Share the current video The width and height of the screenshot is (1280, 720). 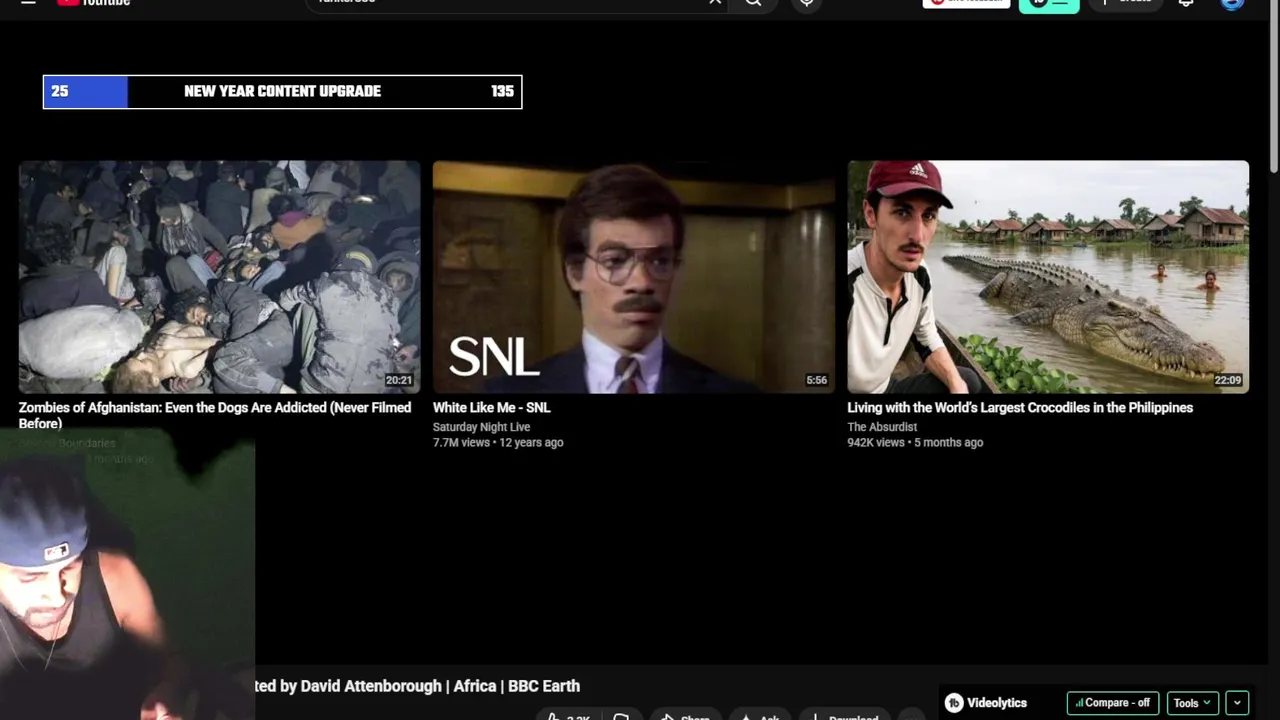click(x=685, y=716)
